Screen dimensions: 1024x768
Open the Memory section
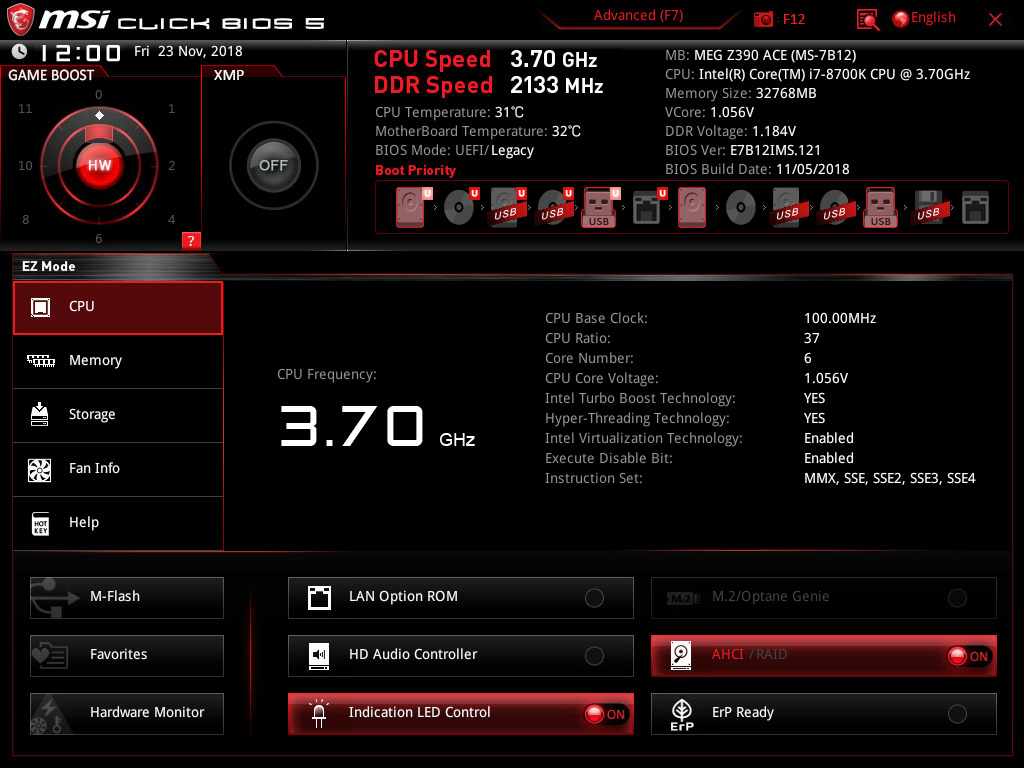118,361
